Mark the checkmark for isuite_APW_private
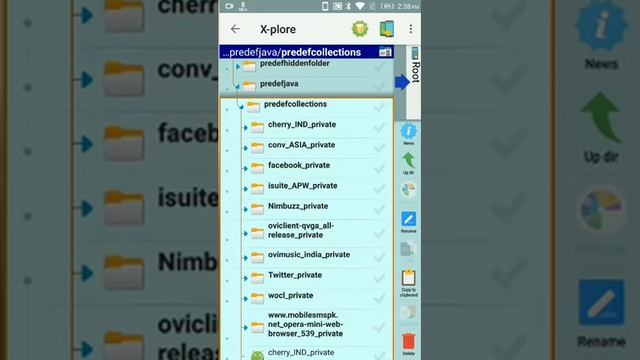 click(379, 188)
